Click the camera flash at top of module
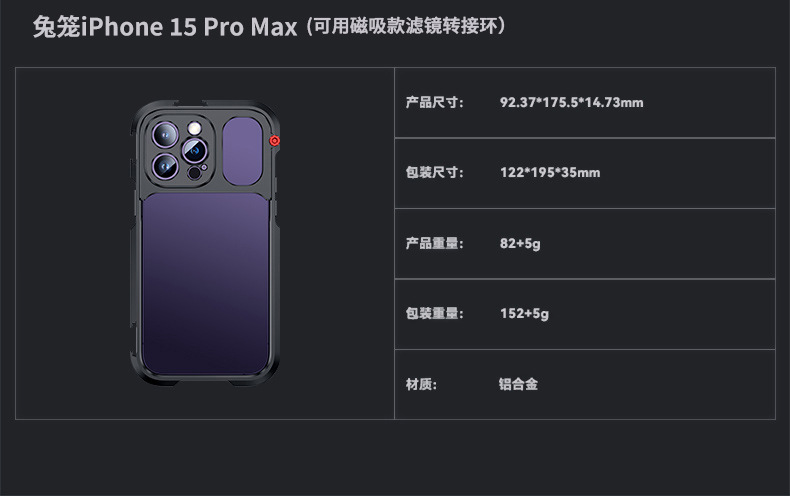 [194, 128]
